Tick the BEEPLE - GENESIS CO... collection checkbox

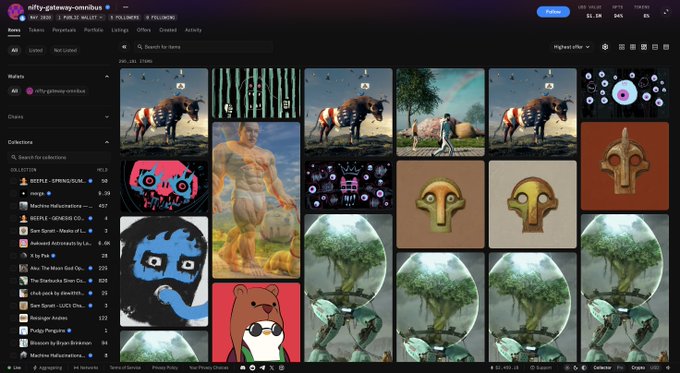[x=13, y=219]
